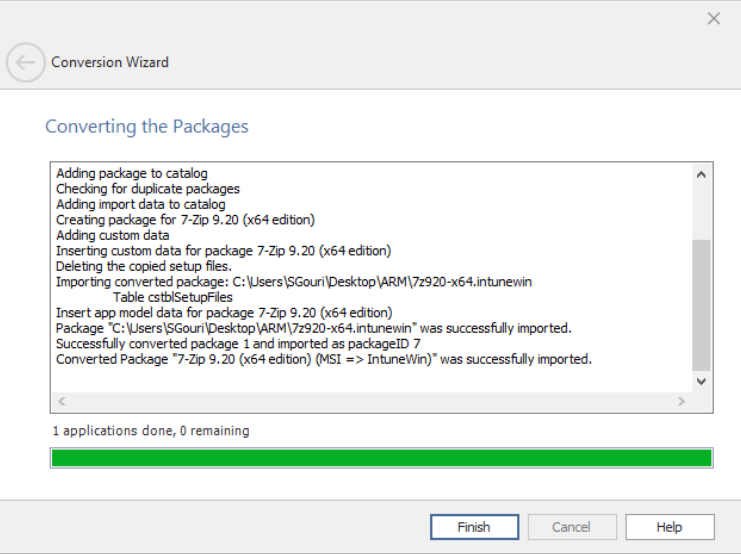The image size is (741, 554).
Task: Click the log's horizontal scroll left arrow
Action: tap(61, 401)
